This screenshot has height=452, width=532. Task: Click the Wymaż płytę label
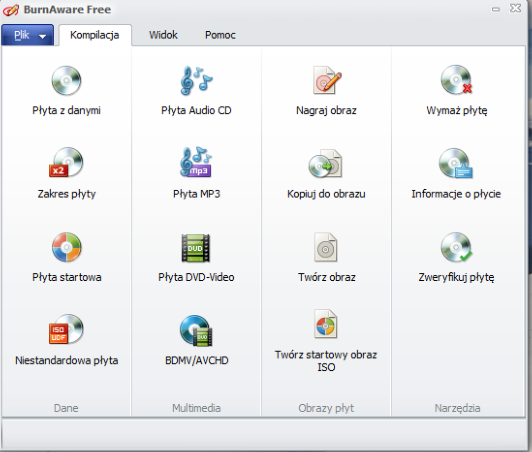[x=457, y=110]
